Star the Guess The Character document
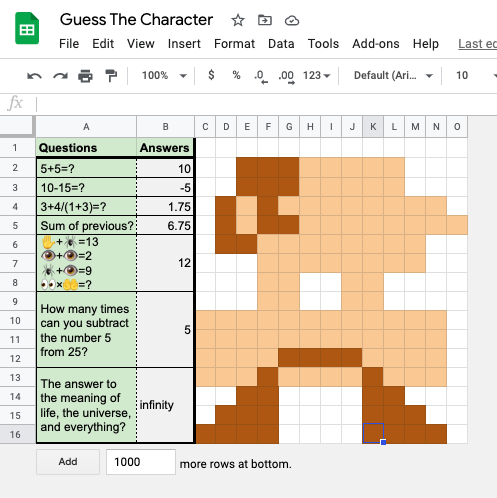 point(238,20)
